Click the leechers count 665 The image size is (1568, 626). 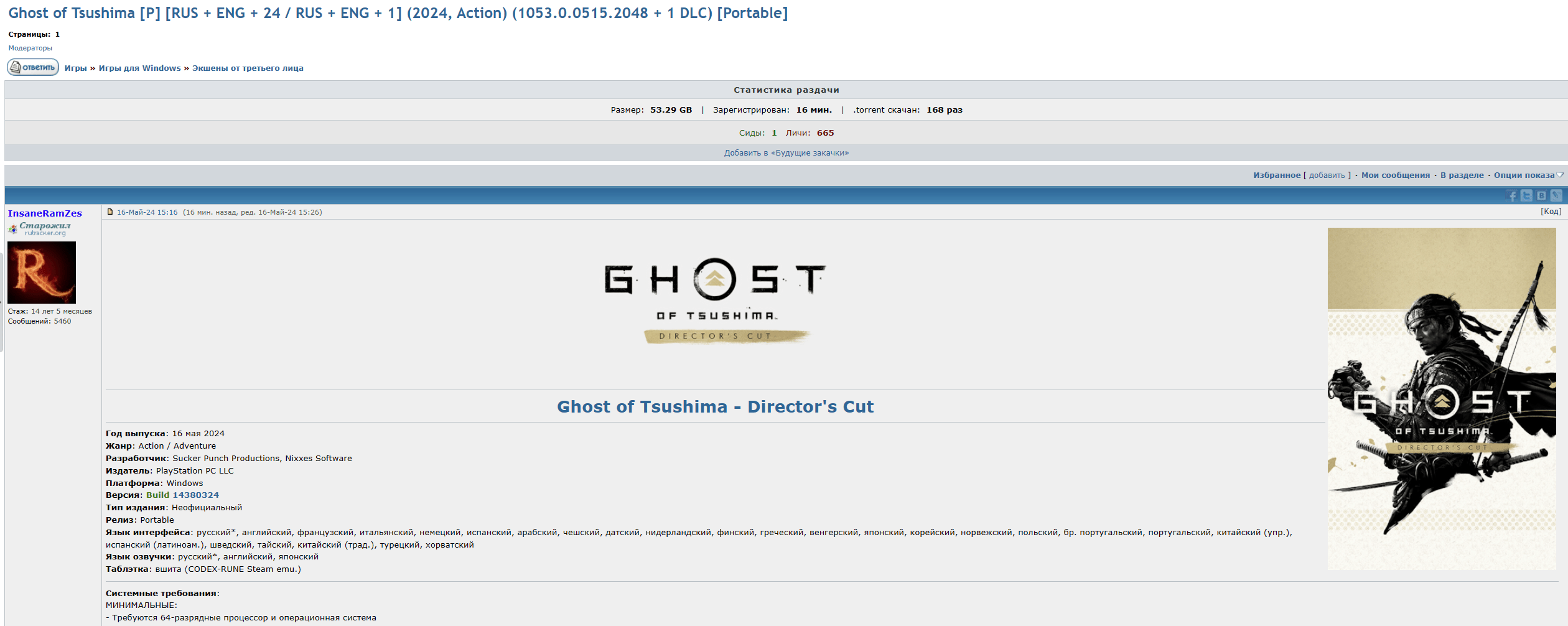pos(826,133)
